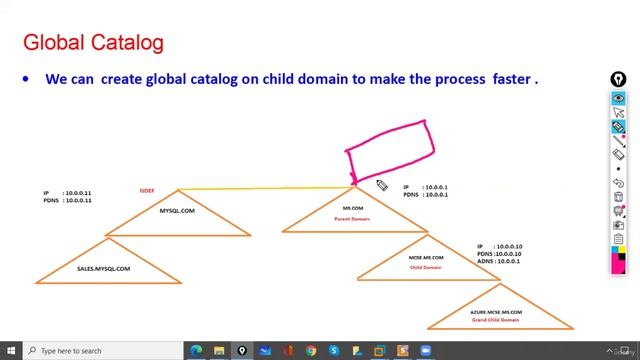Open orange S app in taskbar
The image size is (640, 360).
pyautogui.click(x=402, y=351)
